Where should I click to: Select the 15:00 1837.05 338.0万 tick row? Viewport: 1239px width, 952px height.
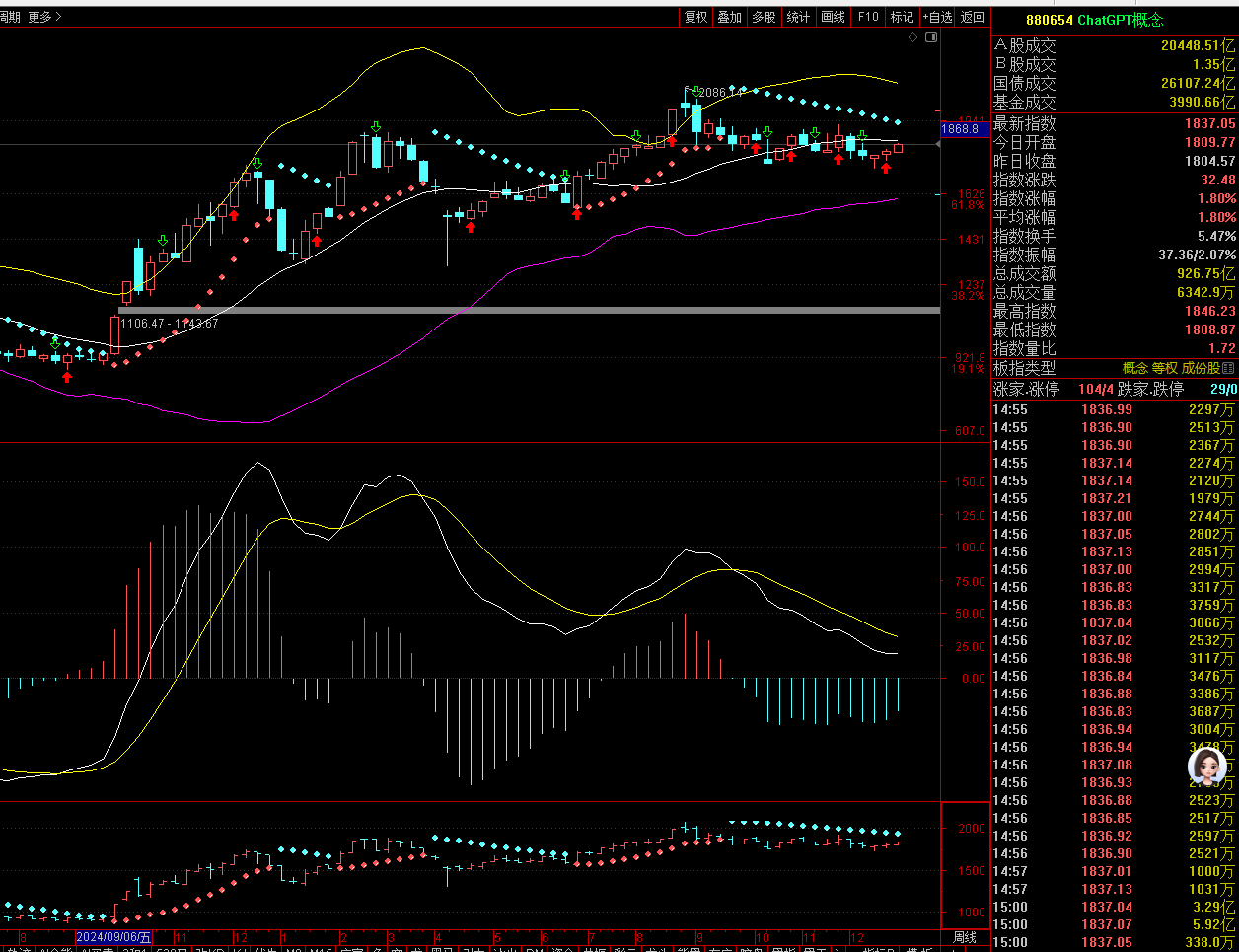point(1115,942)
